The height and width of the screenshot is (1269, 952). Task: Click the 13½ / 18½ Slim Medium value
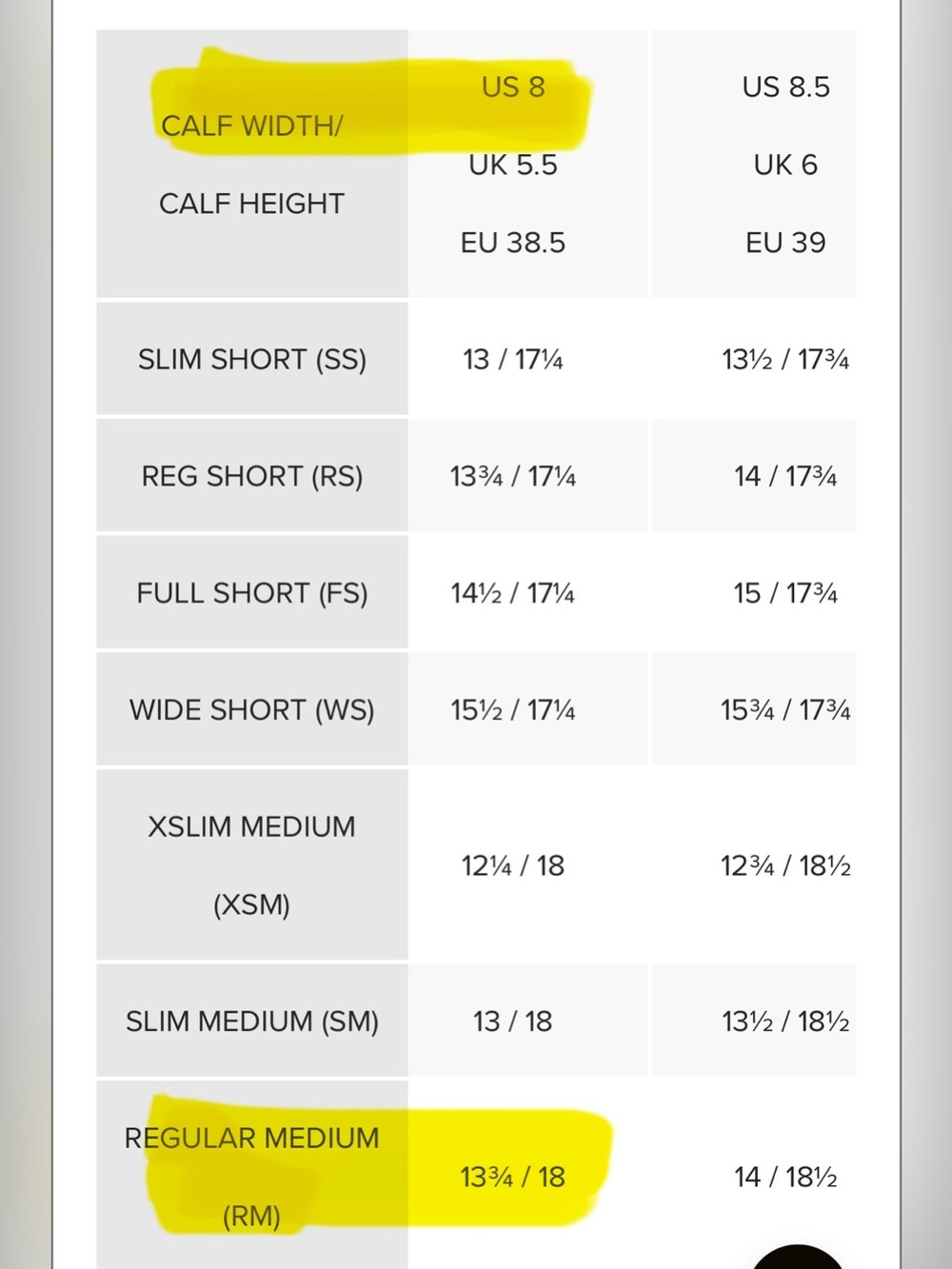[x=785, y=1022]
